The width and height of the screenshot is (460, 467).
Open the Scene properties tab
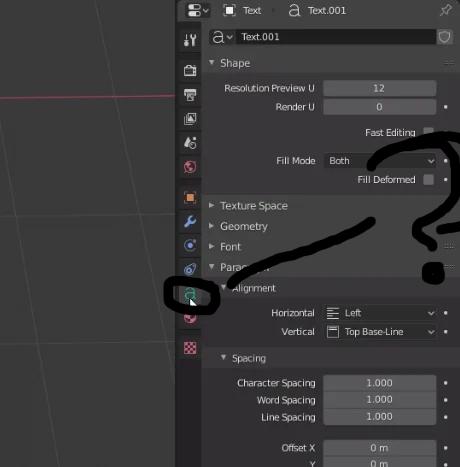click(x=190, y=143)
